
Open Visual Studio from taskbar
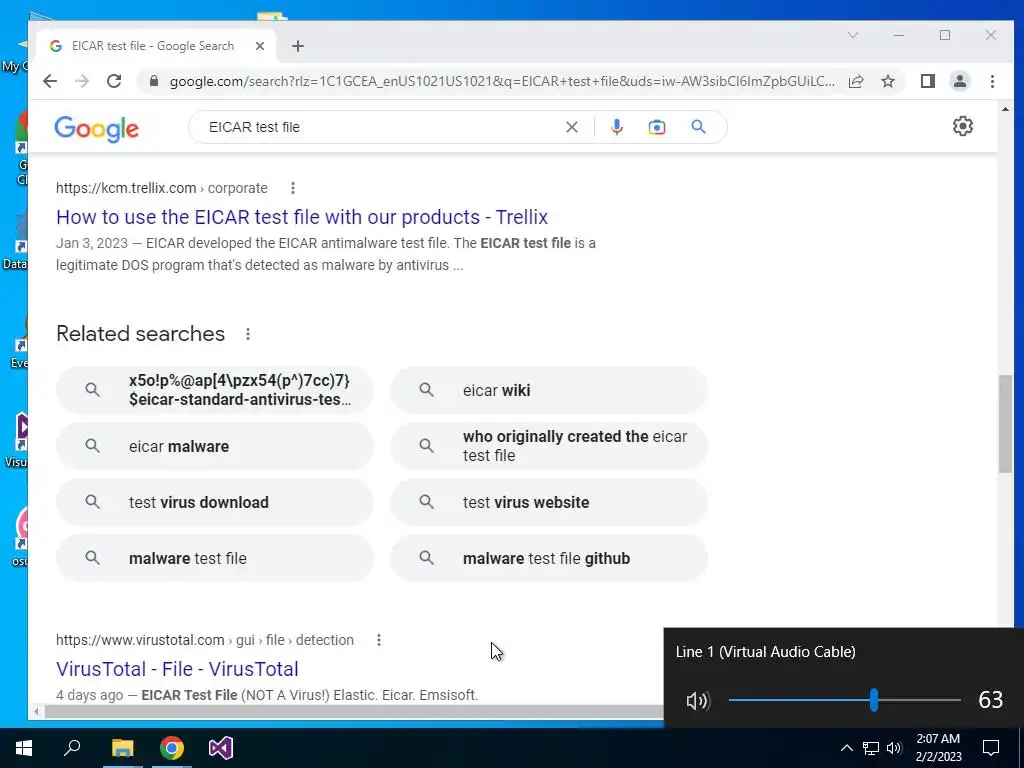221,748
